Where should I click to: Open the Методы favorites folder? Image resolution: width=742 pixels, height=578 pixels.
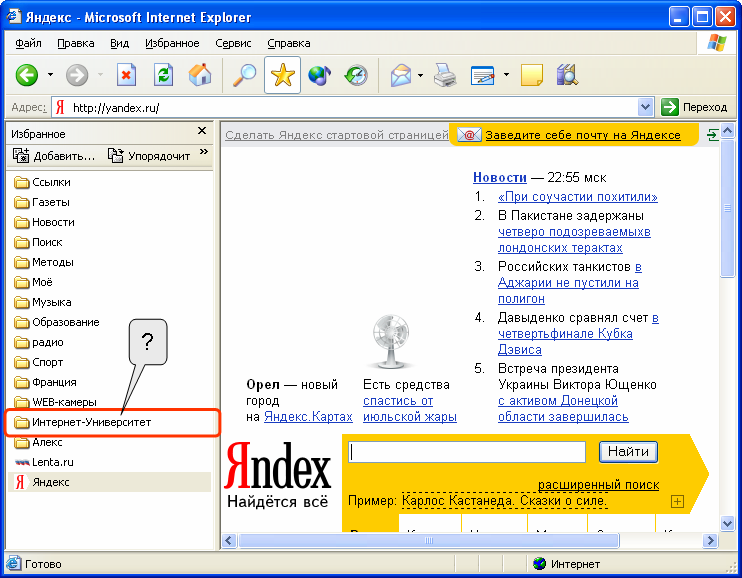(x=44, y=262)
